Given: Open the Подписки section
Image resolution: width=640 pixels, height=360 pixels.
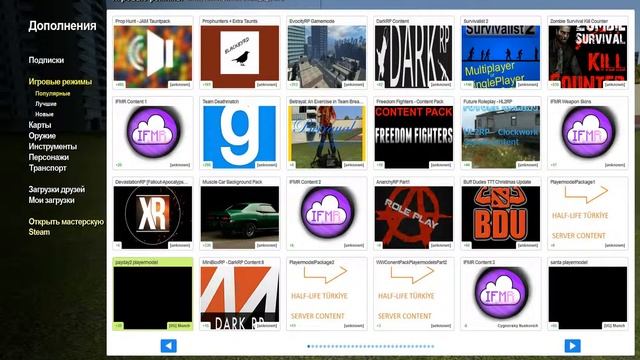Looking at the screenshot, I should 46,60.
